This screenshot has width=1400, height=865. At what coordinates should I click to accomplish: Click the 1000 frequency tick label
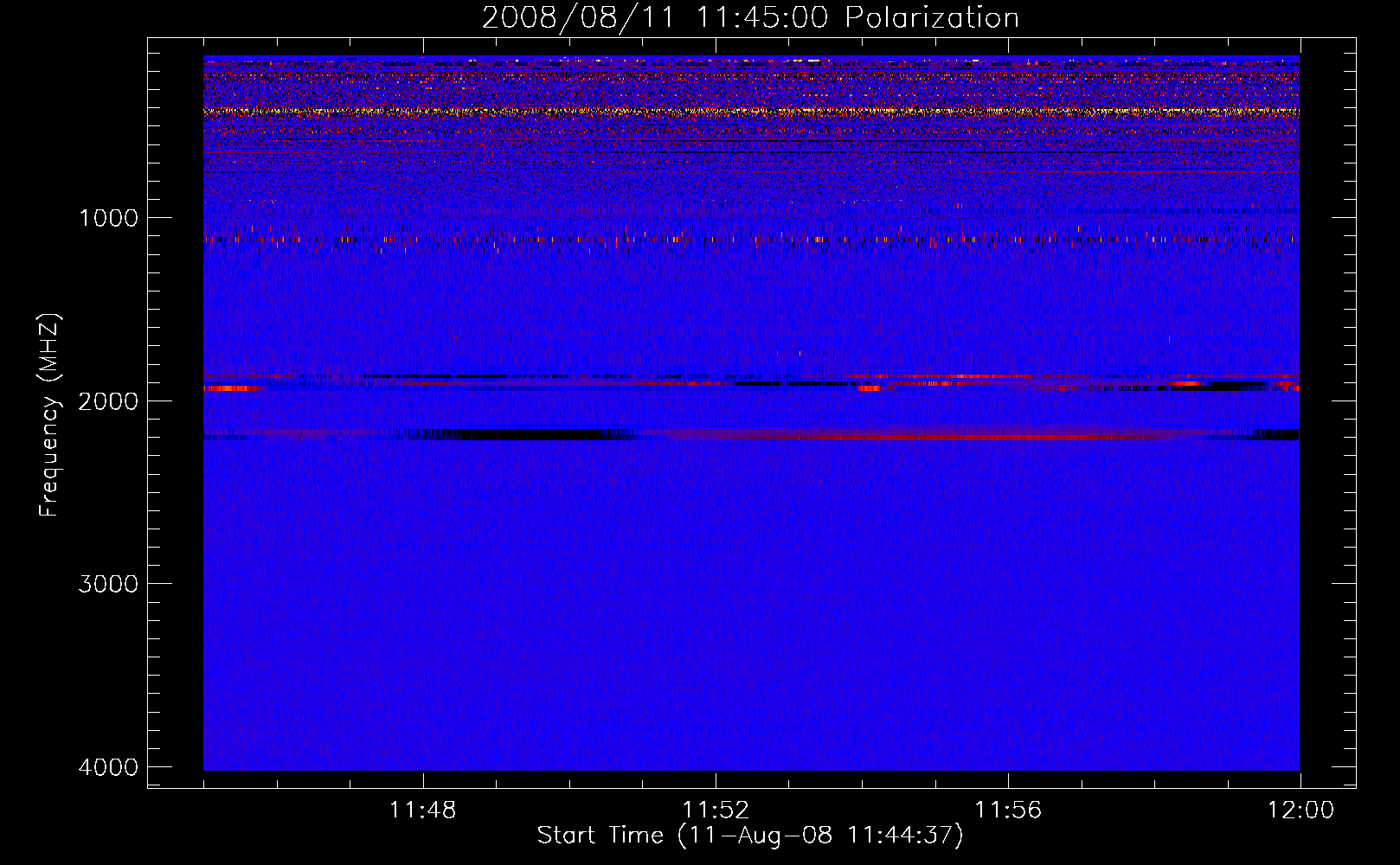(108, 217)
